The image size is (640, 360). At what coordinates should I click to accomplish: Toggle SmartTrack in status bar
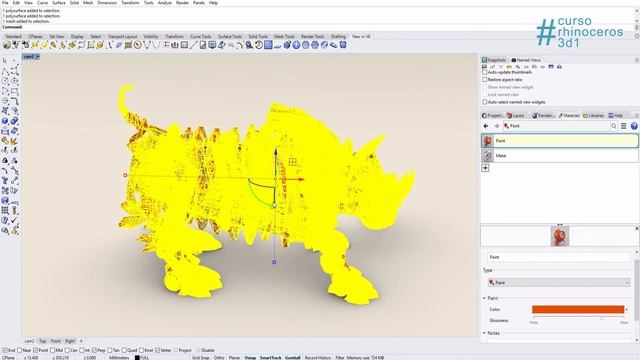point(271,358)
